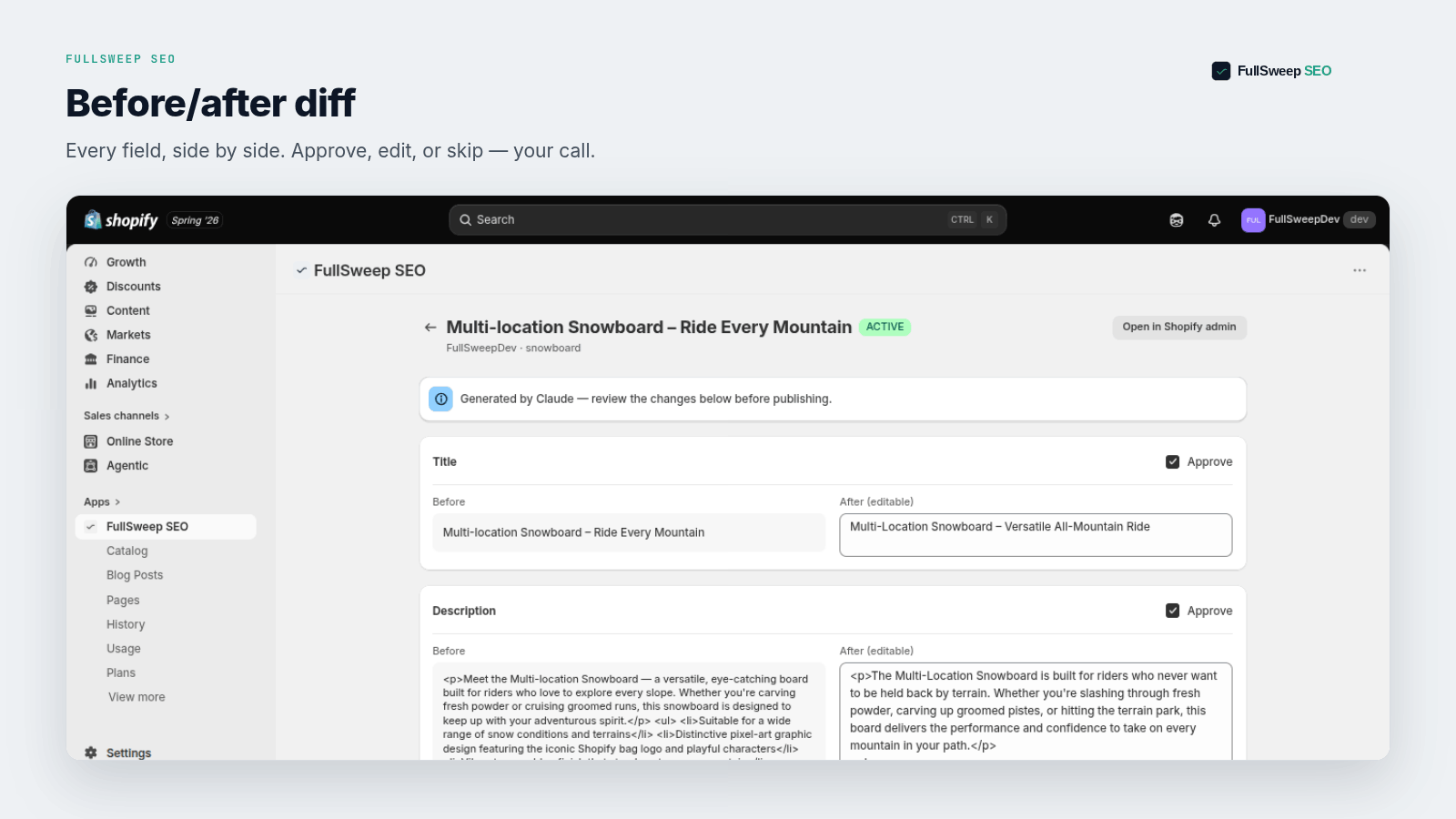Open Settings in the sidebar
The height and width of the screenshot is (819, 1456).
[129, 753]
